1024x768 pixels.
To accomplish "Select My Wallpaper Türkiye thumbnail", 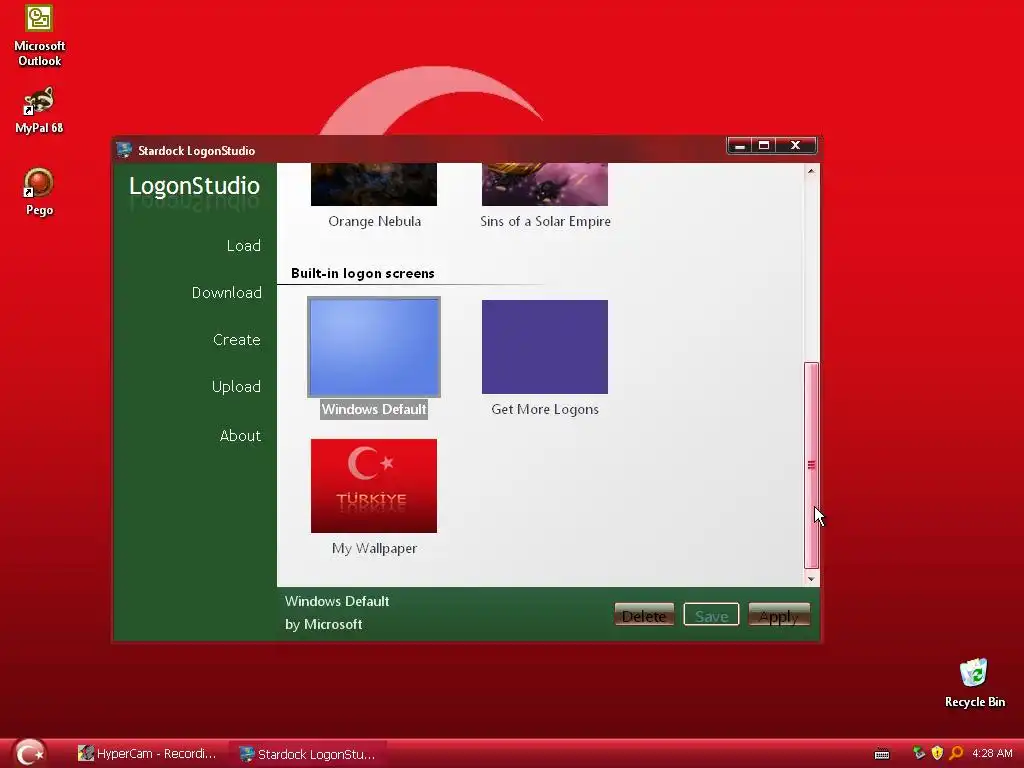I will [x=374, y=486].
